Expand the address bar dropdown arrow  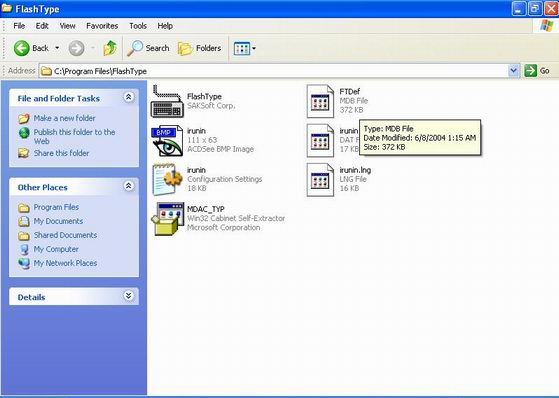coord(513,71)
